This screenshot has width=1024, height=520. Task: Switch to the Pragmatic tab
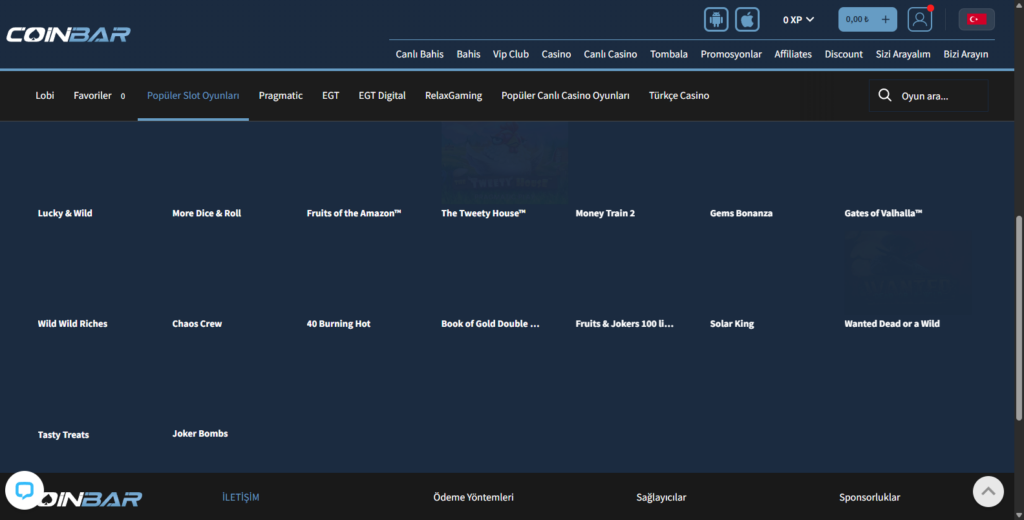pos(280,96)
